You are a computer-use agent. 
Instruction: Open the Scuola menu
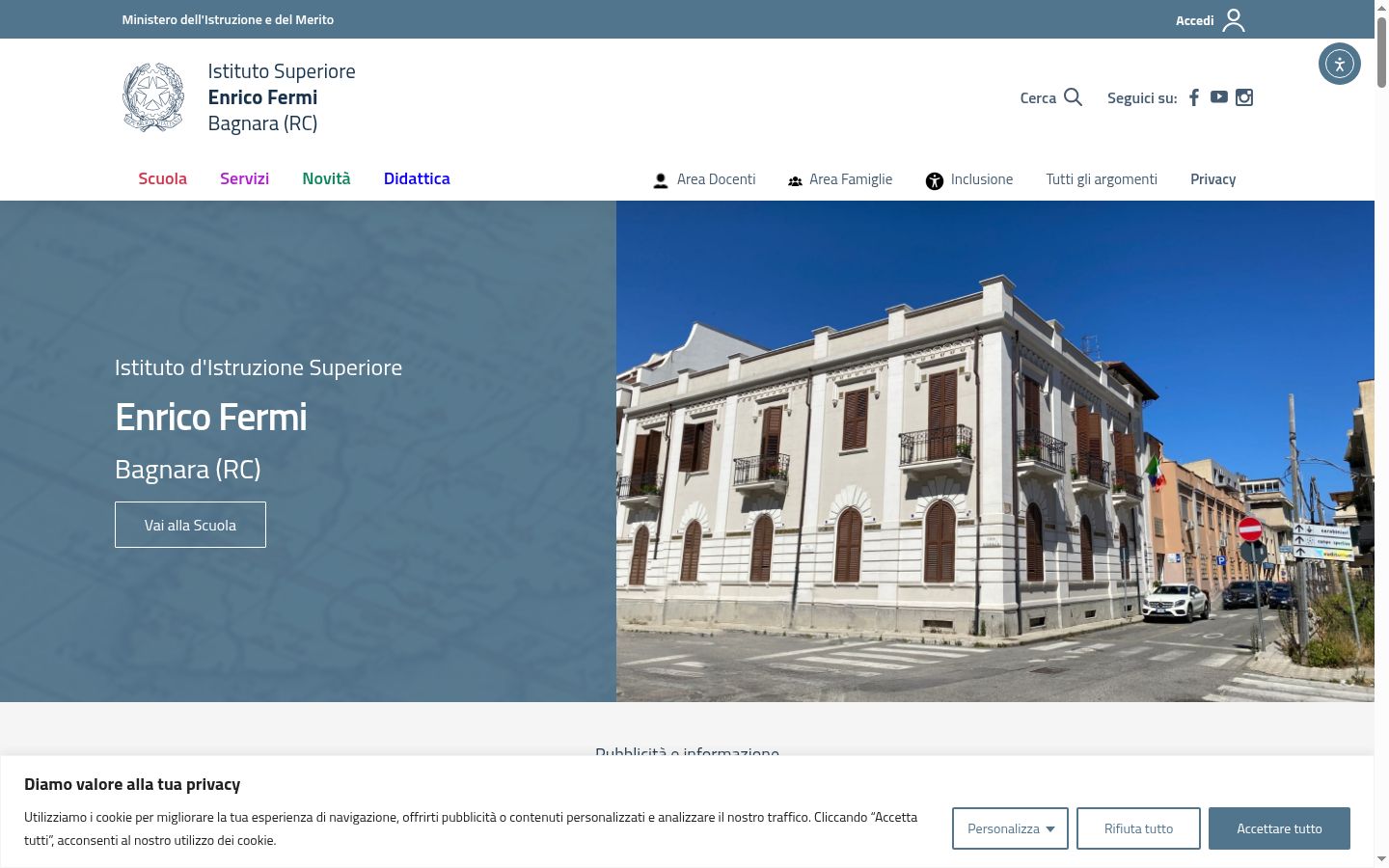162,178
